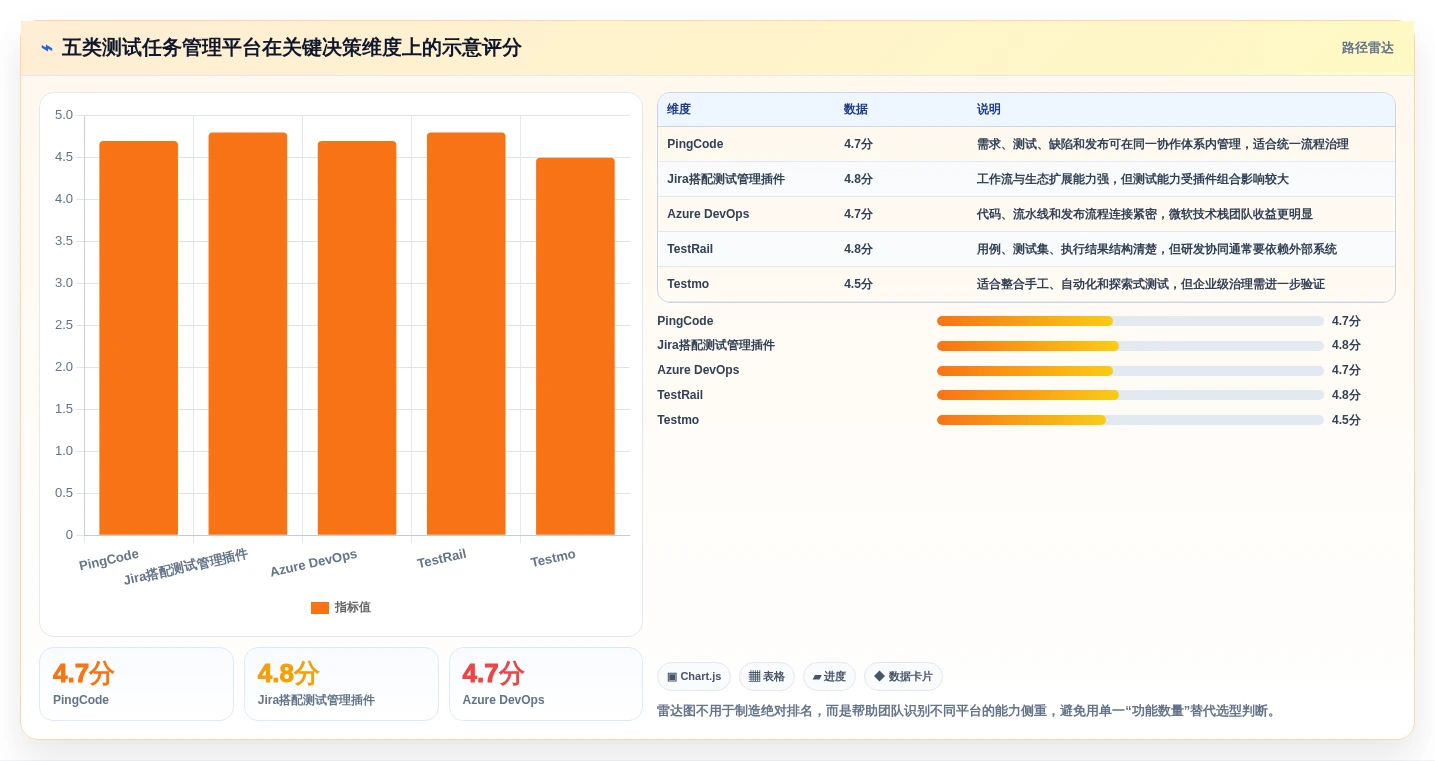This screenshot has width=1435, height=761.
Task: Click the 维度 column header
Action: tap(679, 110)
